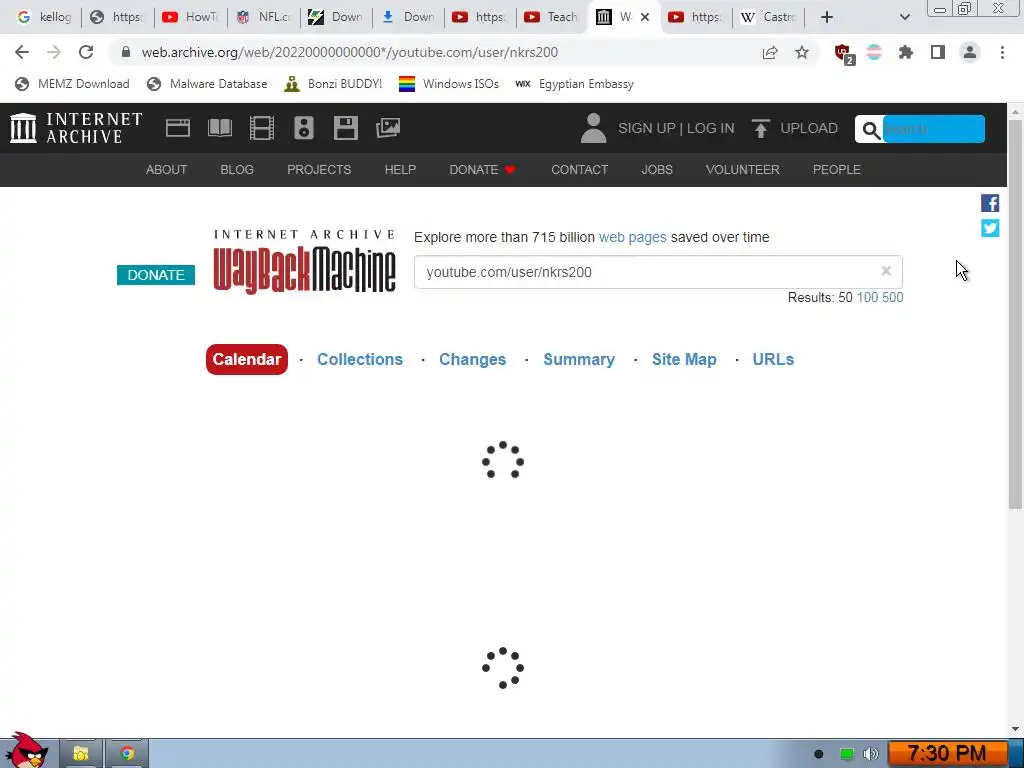The width and height of the screenshot is (1024, 768).
Task: Open the Malware Database bookmark
Action: tap(207, 84)
